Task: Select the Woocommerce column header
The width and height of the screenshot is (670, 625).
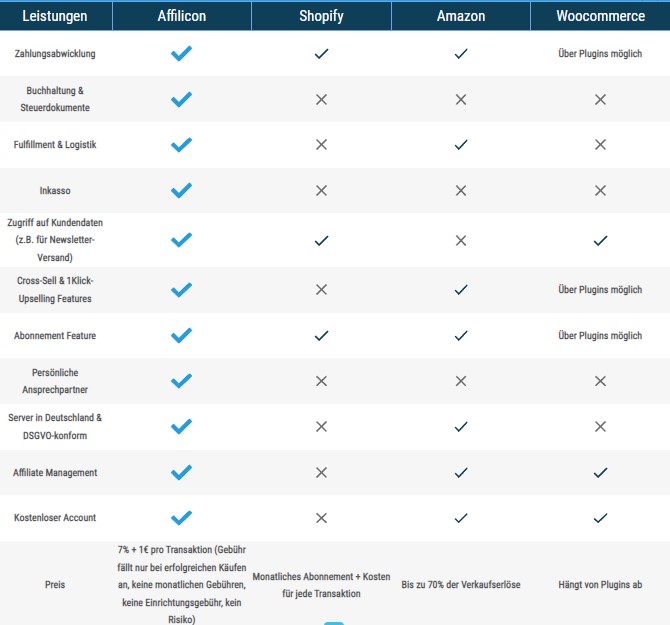Action: pos(600,16)
